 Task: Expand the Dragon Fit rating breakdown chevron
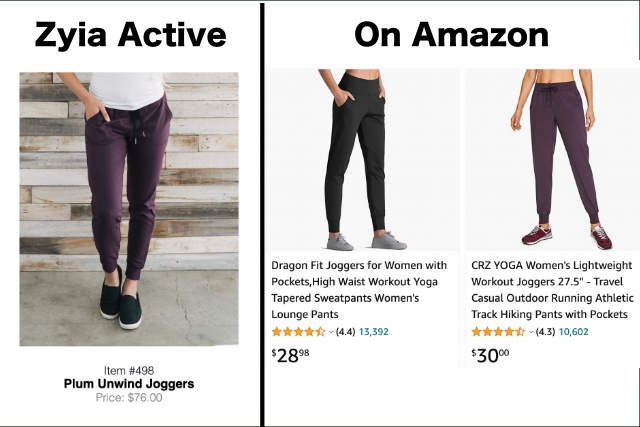pyautogui.click(x=328, y=331)
